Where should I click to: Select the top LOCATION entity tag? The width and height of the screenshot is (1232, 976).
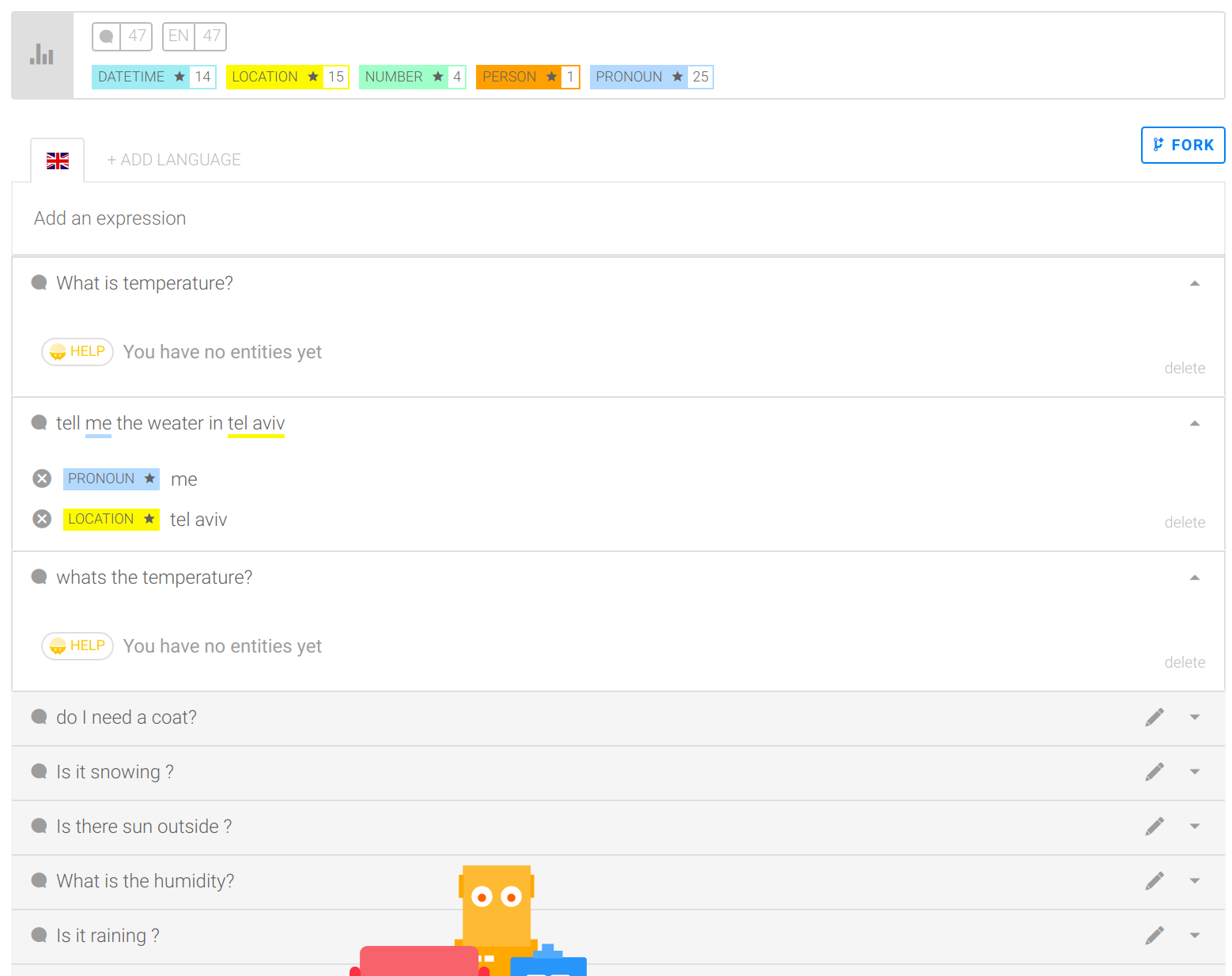click(x=288, y=77)
